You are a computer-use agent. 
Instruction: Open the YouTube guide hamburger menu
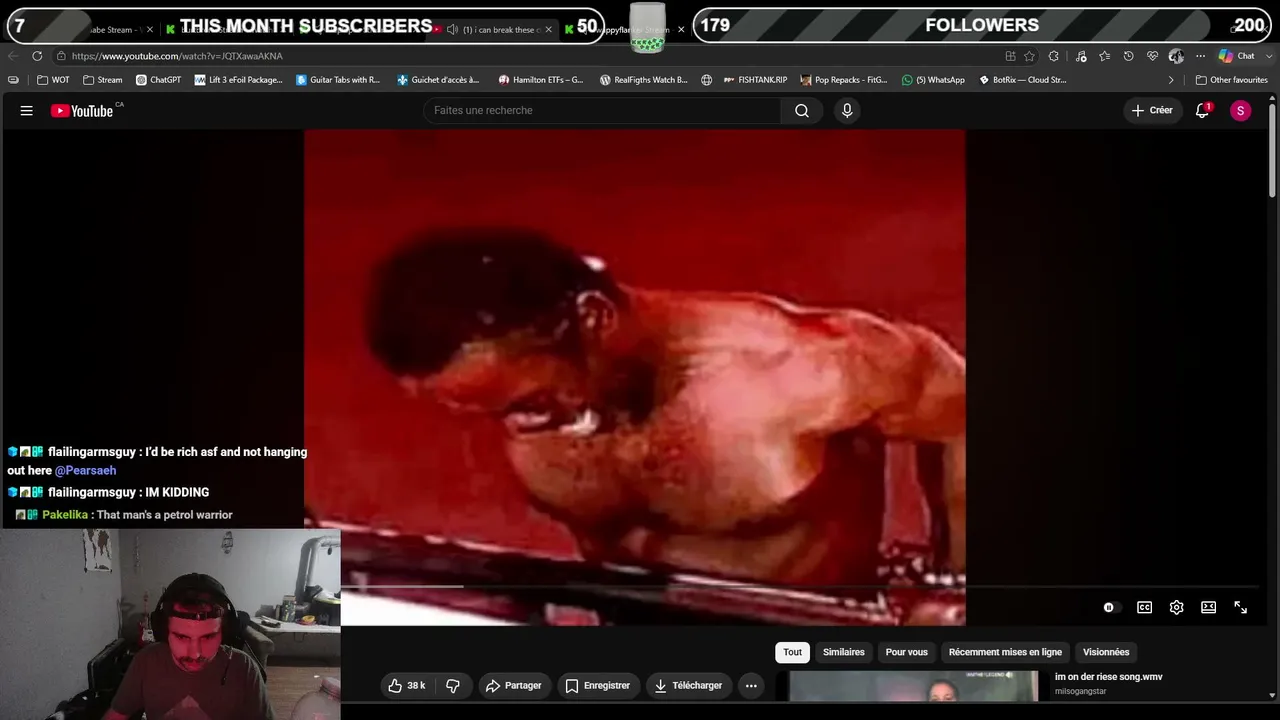click(27, 111)
